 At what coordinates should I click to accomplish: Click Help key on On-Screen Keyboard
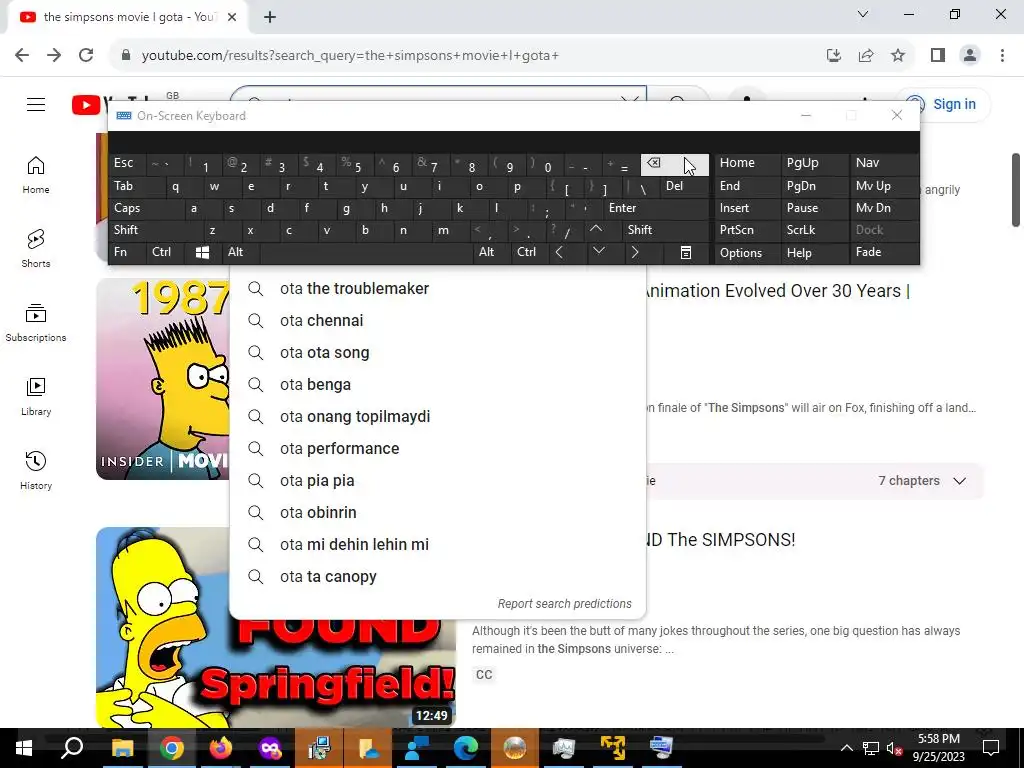click(x=814, y=253)
